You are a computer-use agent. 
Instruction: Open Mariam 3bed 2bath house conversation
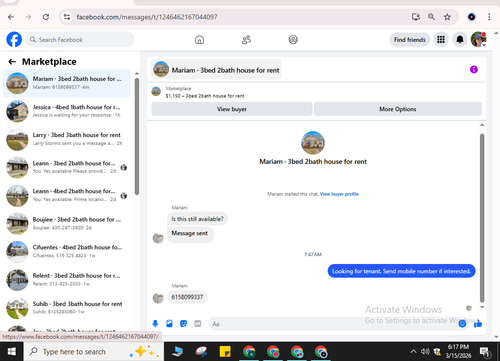[67, 83]
